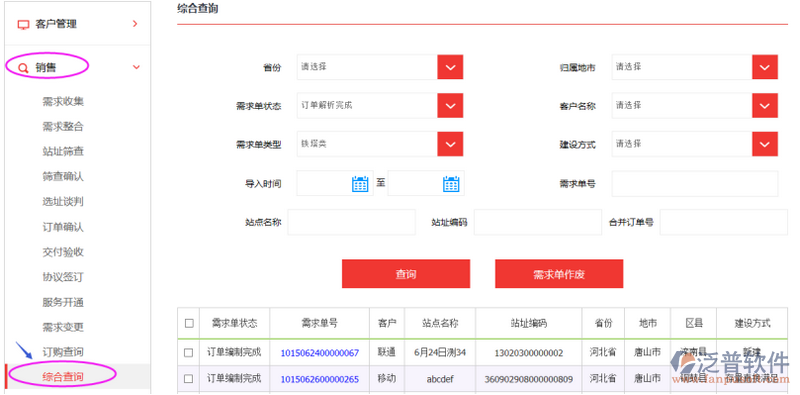The height and width of the screenshot is (395, 800).
Task: Collapse the 销售 section chevron
Action: click(x=136, y=67)
